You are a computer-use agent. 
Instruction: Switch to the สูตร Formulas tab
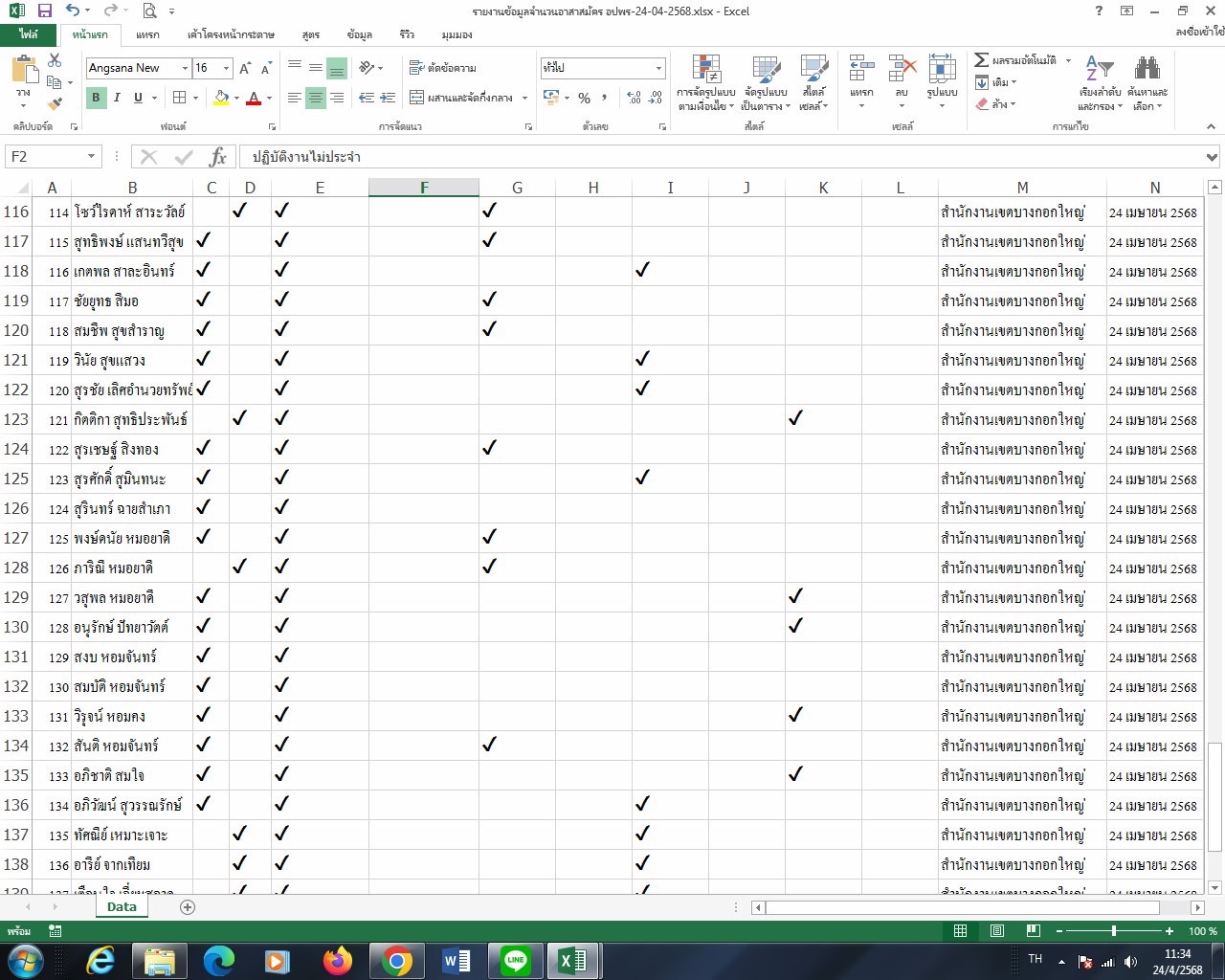tap(311, 34)
